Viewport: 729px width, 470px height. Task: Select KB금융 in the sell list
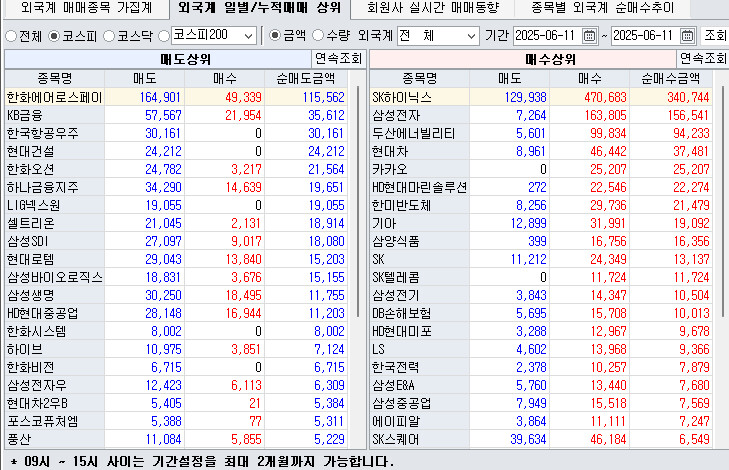[25, 115]
